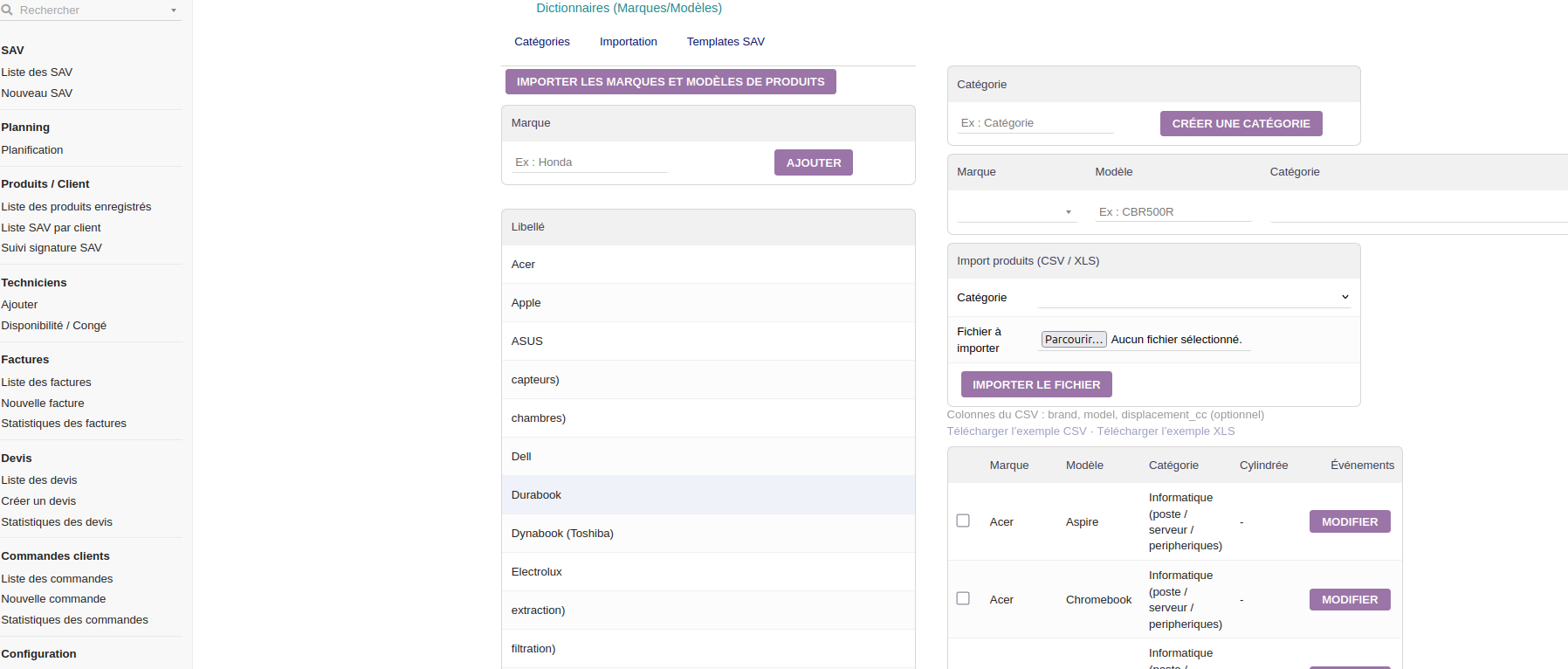Modify the Acer Aspire entry
The image size is (1568, 669).
pyautogui.click(x=1349, y=522)
